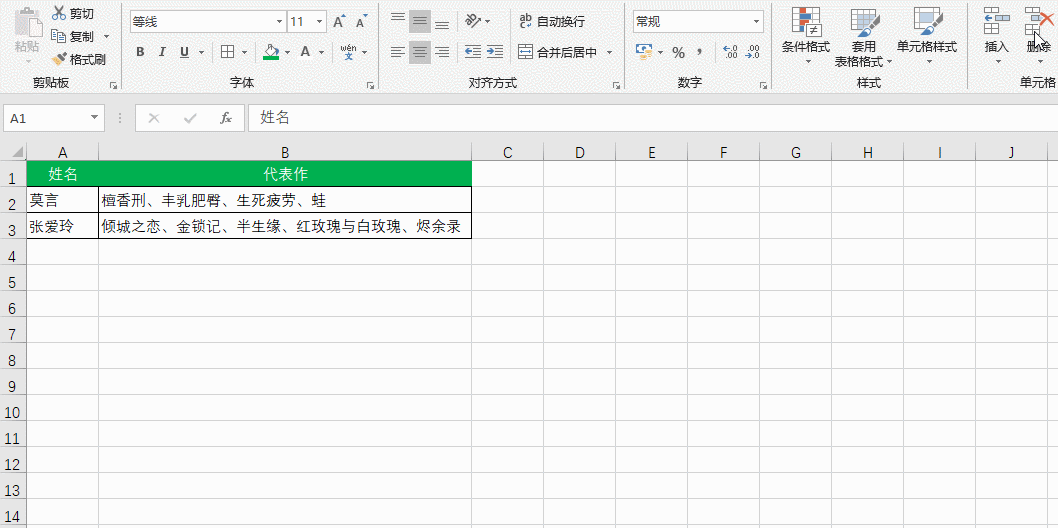Toggle Italic formatting
Image resolution: width=1058 pixels, height=528 pixels.
[162, 52]
